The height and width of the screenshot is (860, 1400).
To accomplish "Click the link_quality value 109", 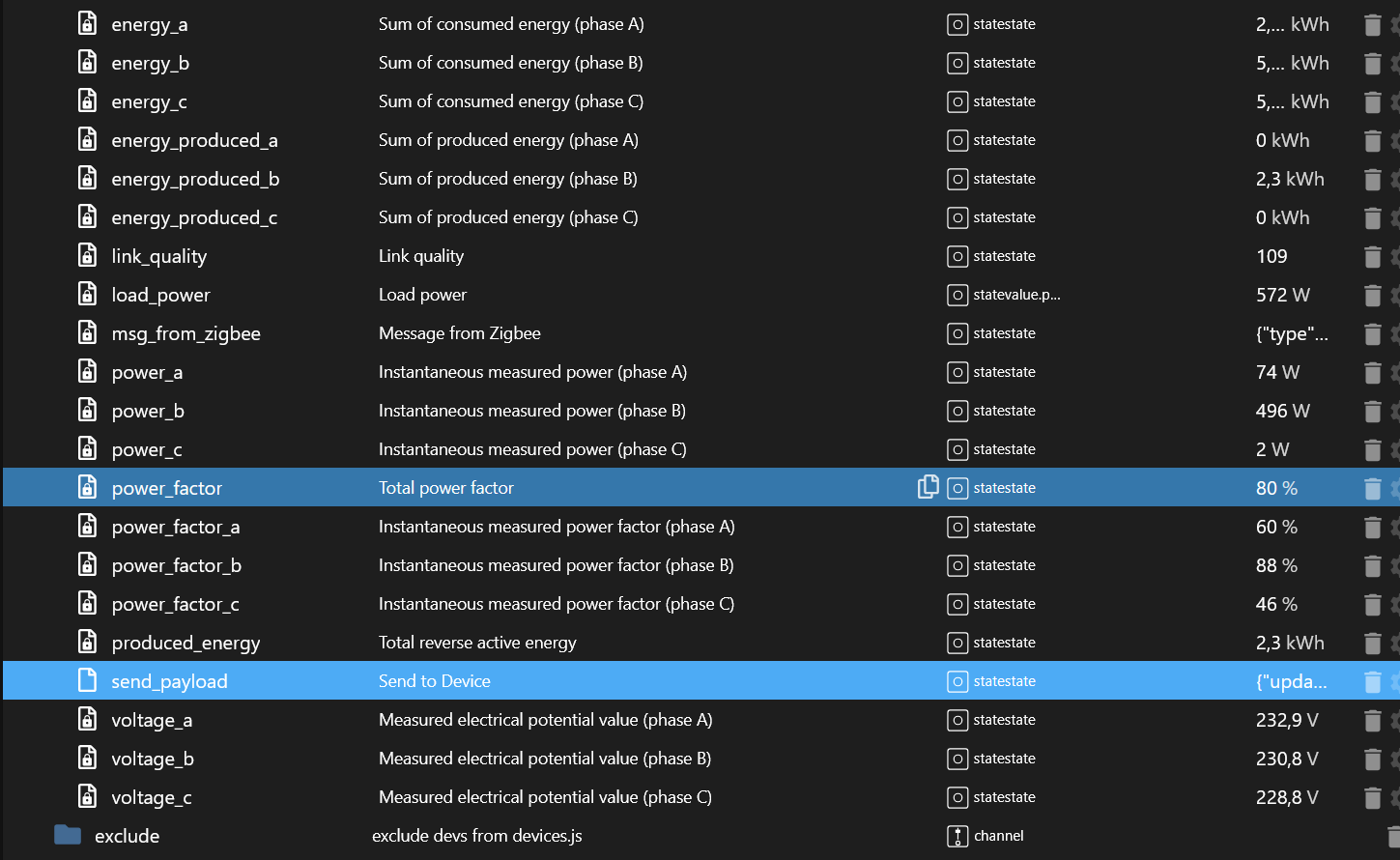I will pyautogui.click(x=1271, y=256).
